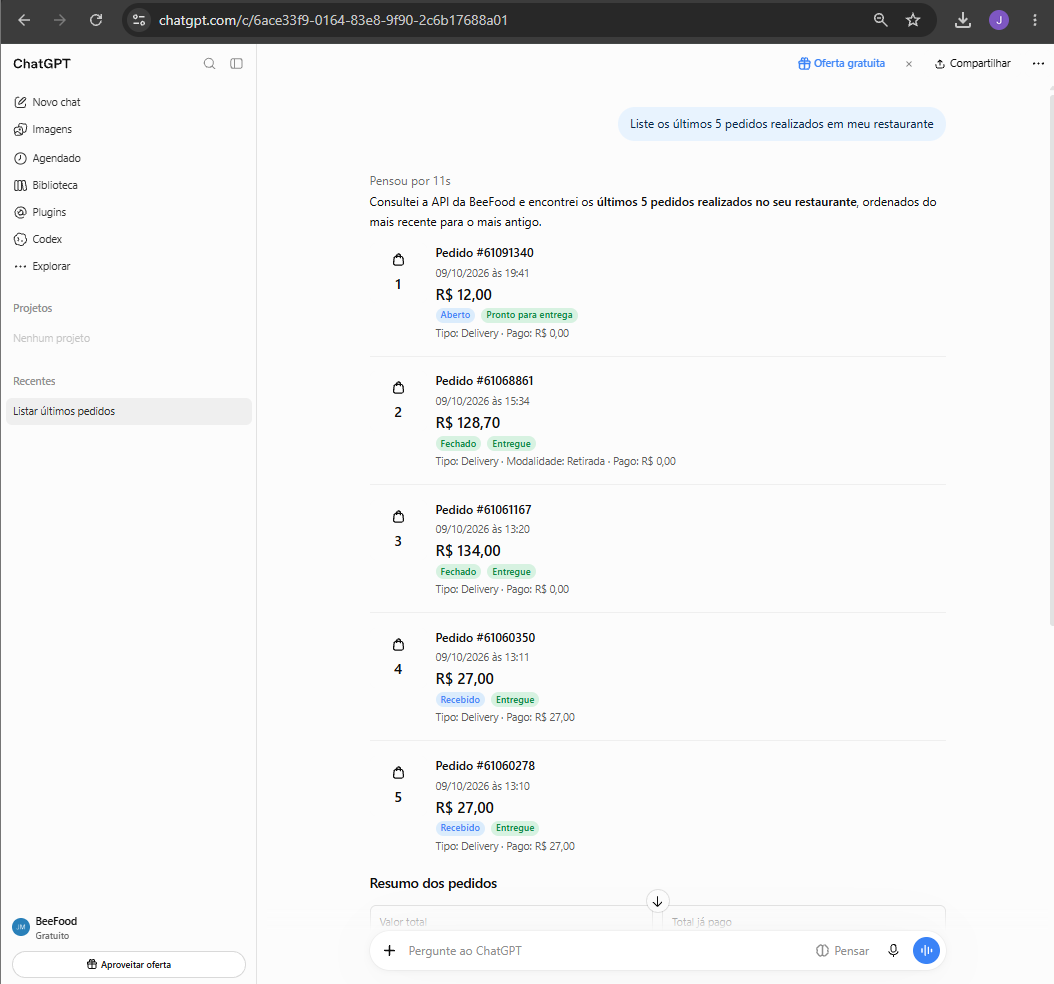Click the Pedido #61091340 title
1054x984 pixels.
point(485,253)
